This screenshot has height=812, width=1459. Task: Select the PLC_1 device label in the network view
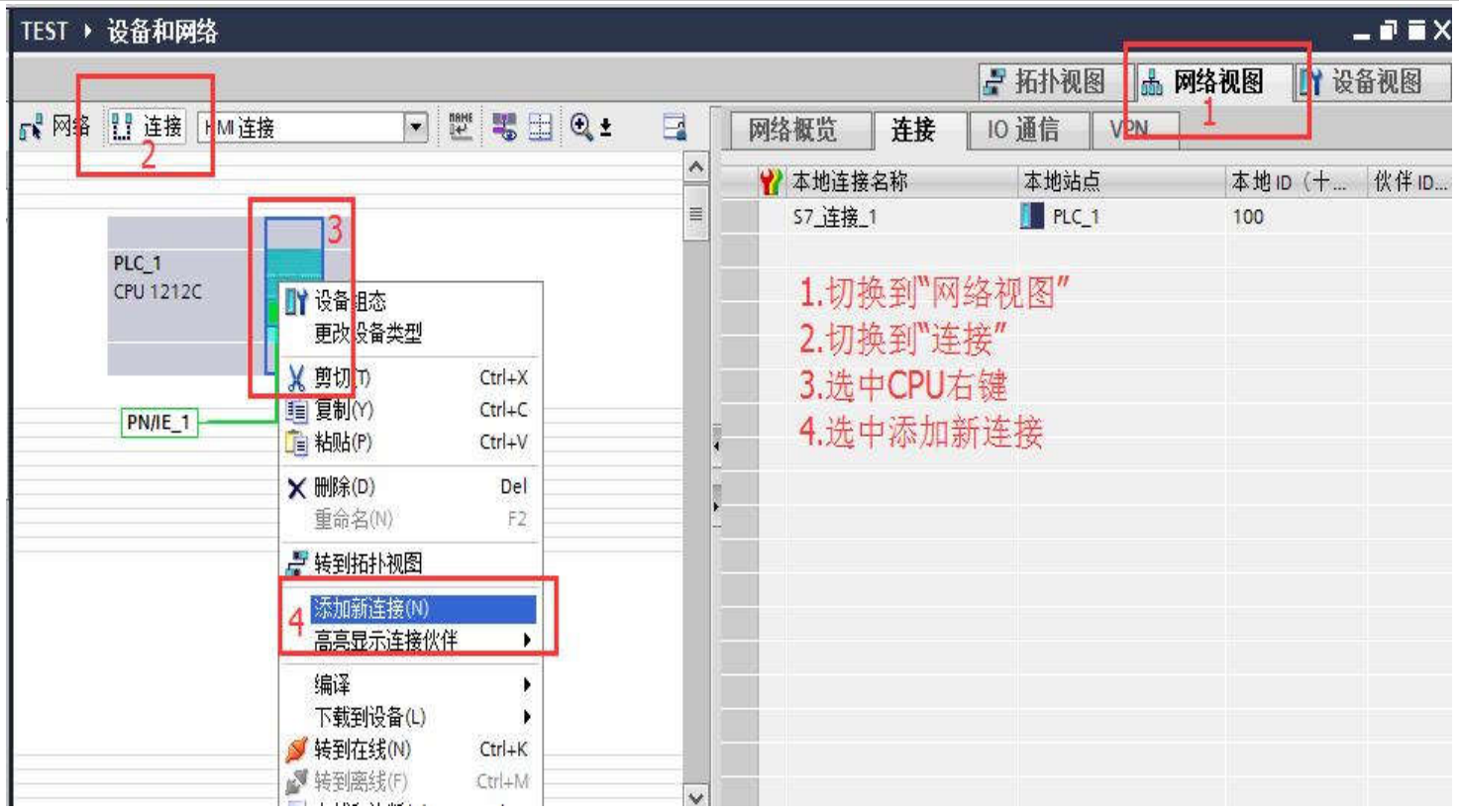137,263
